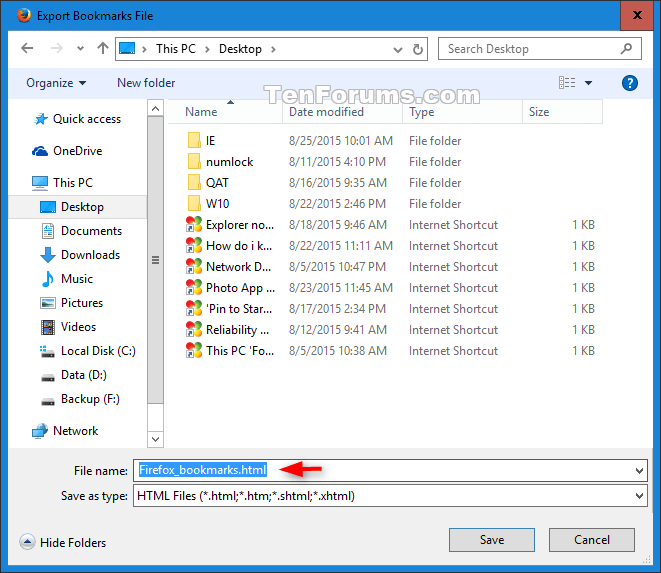This screenshot has width=661, height=573.
Task: Open the Save as type combo box
Action: click(x=390, y=496)
